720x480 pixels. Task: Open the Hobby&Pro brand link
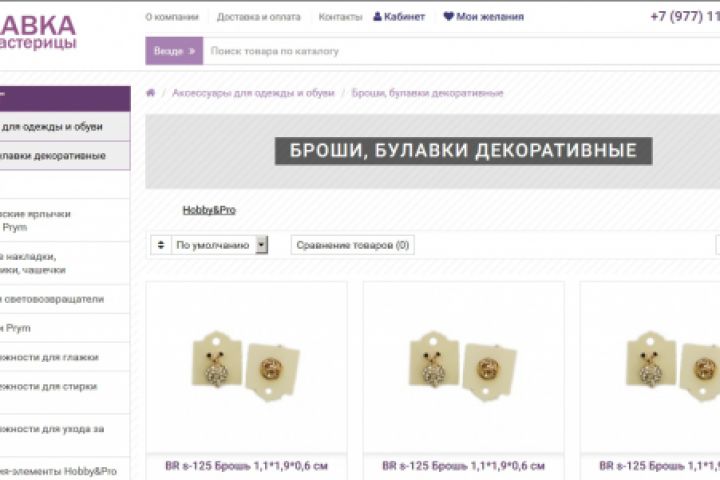tap(209, 210)
